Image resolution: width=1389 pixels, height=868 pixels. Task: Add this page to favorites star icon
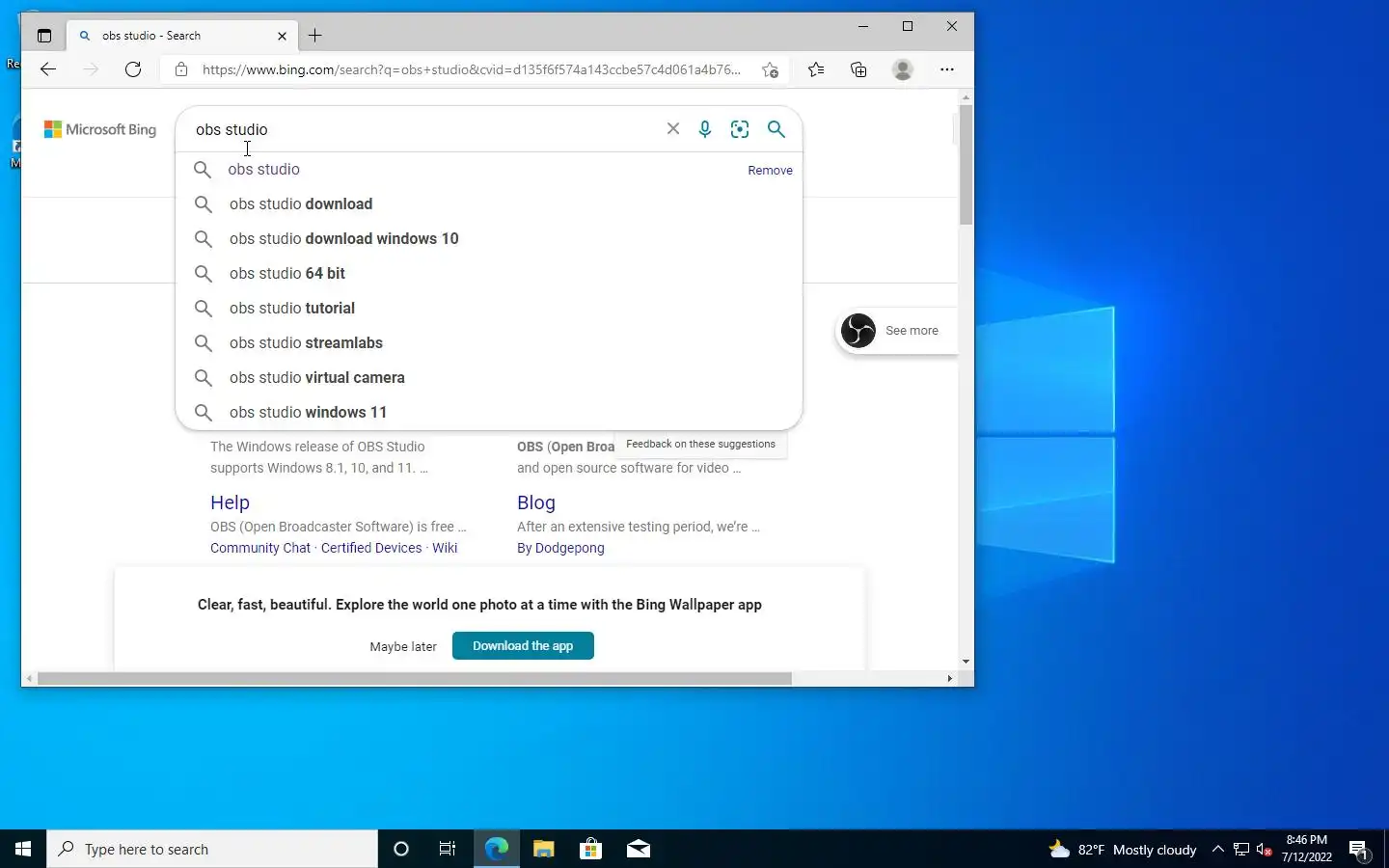point(770,69)
